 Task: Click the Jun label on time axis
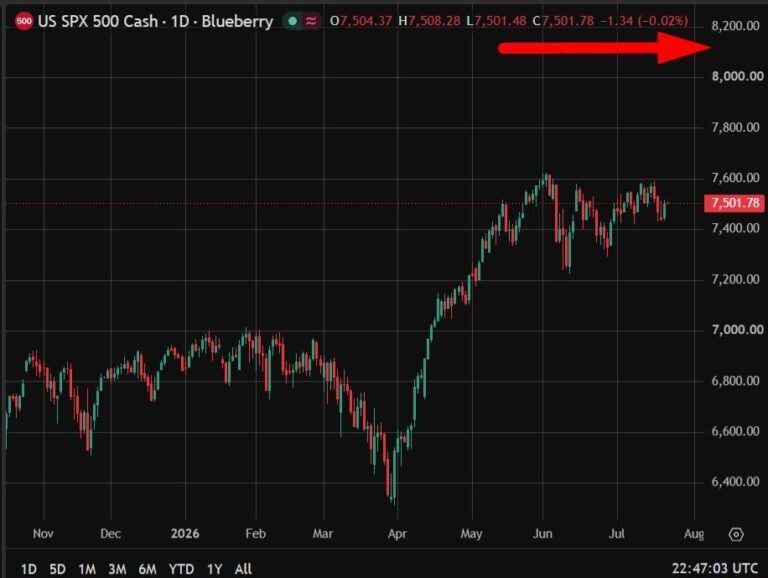(542, 533)
